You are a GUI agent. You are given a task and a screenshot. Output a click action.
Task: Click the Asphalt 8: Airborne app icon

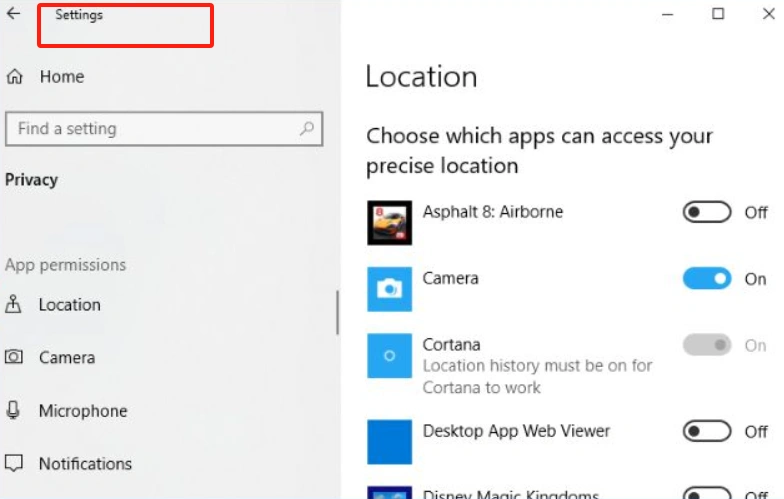[389, 223]
